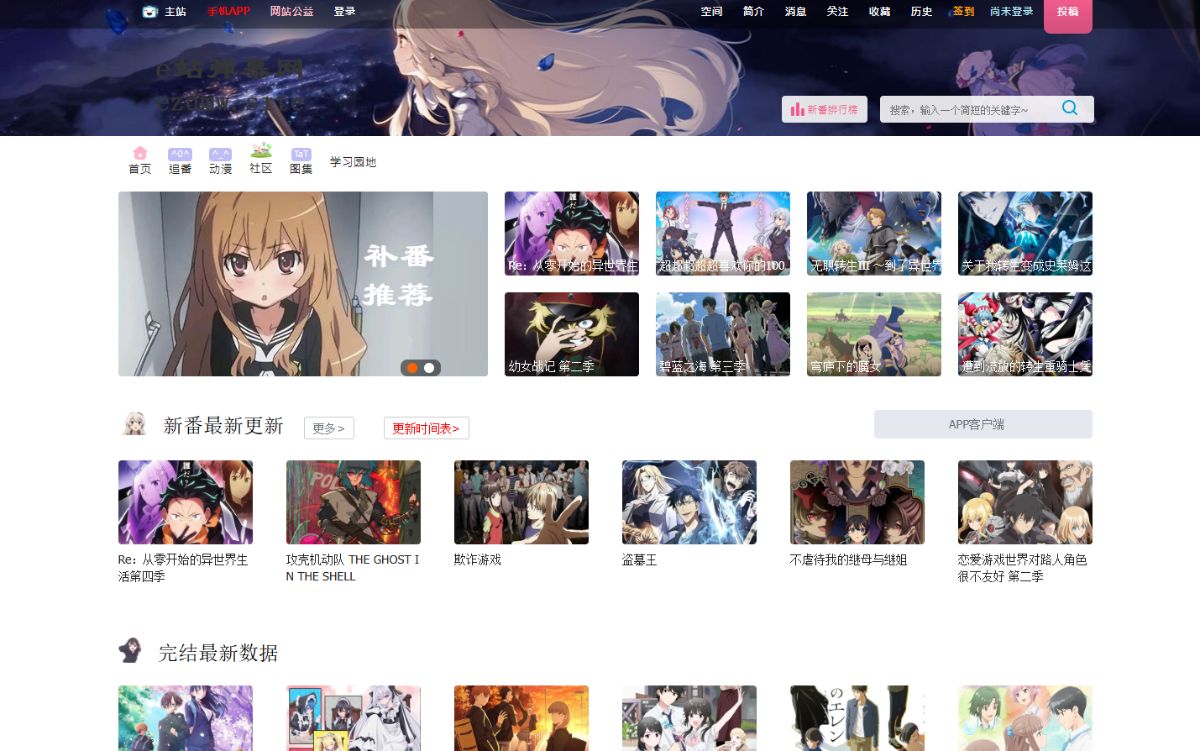
Task: Select the orange carousel indicator dot
Action: point(412,368)
